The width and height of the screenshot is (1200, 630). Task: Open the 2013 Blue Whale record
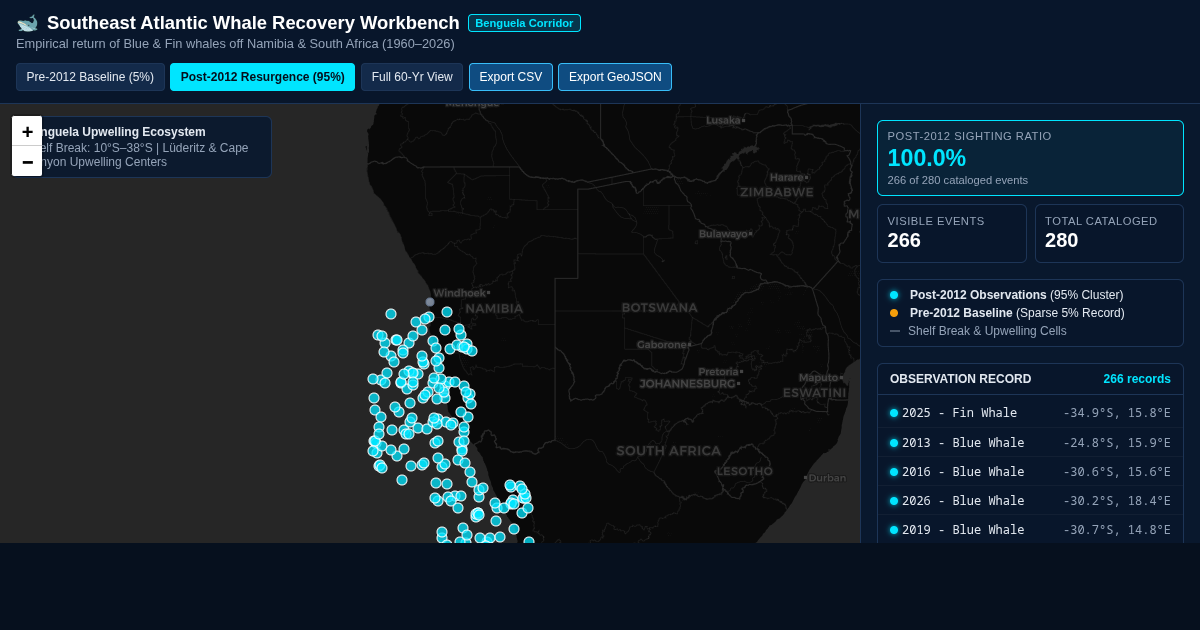click(x=1030, y=442)
